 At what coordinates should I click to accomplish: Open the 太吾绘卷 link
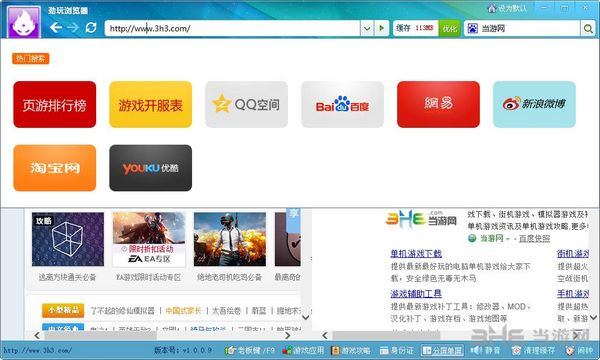tap(226, 311)
